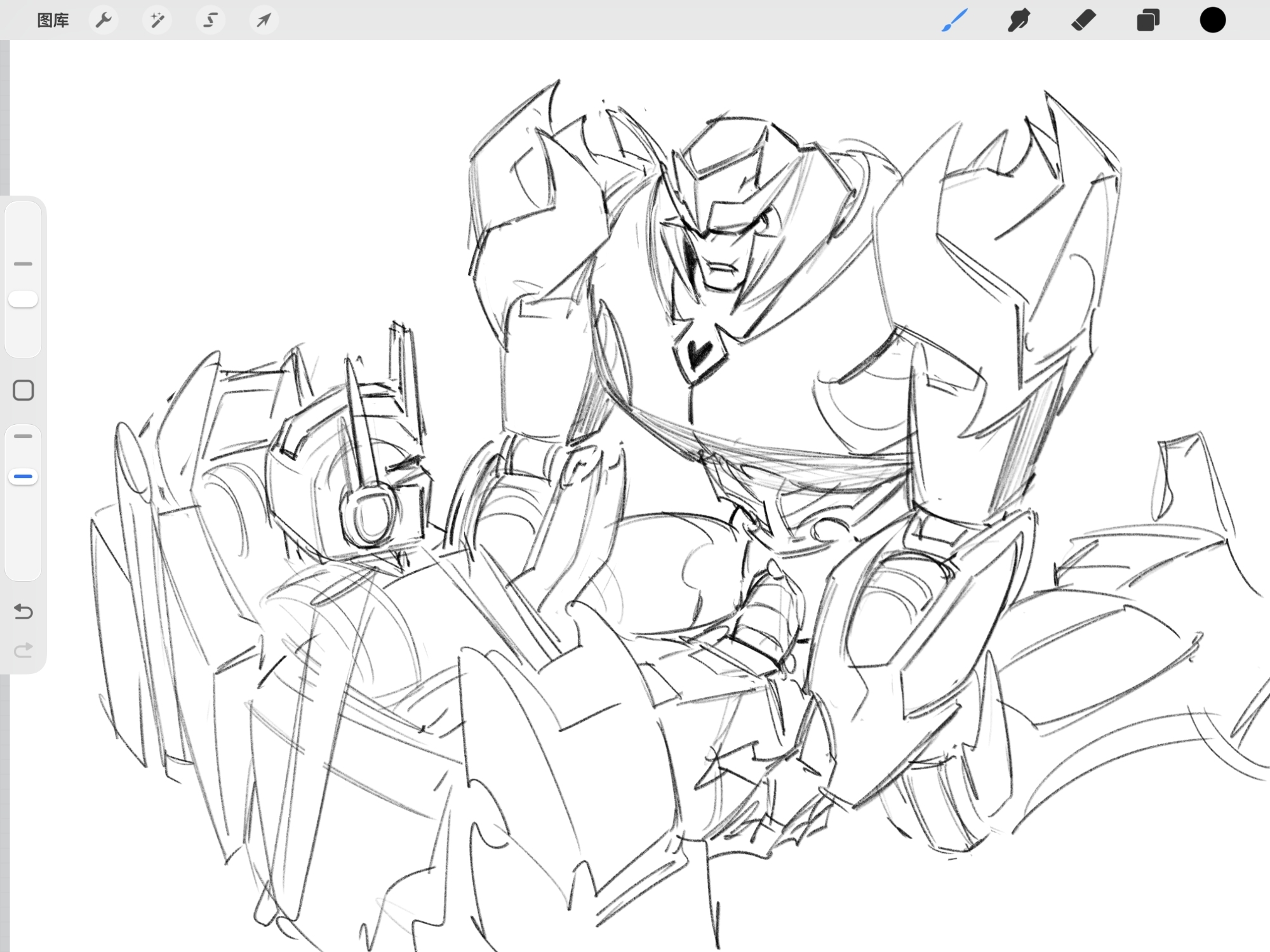The height and width of the screenshot is (952, 1270).
Task: Click the brush size slider handle
Action: [23, 300]
